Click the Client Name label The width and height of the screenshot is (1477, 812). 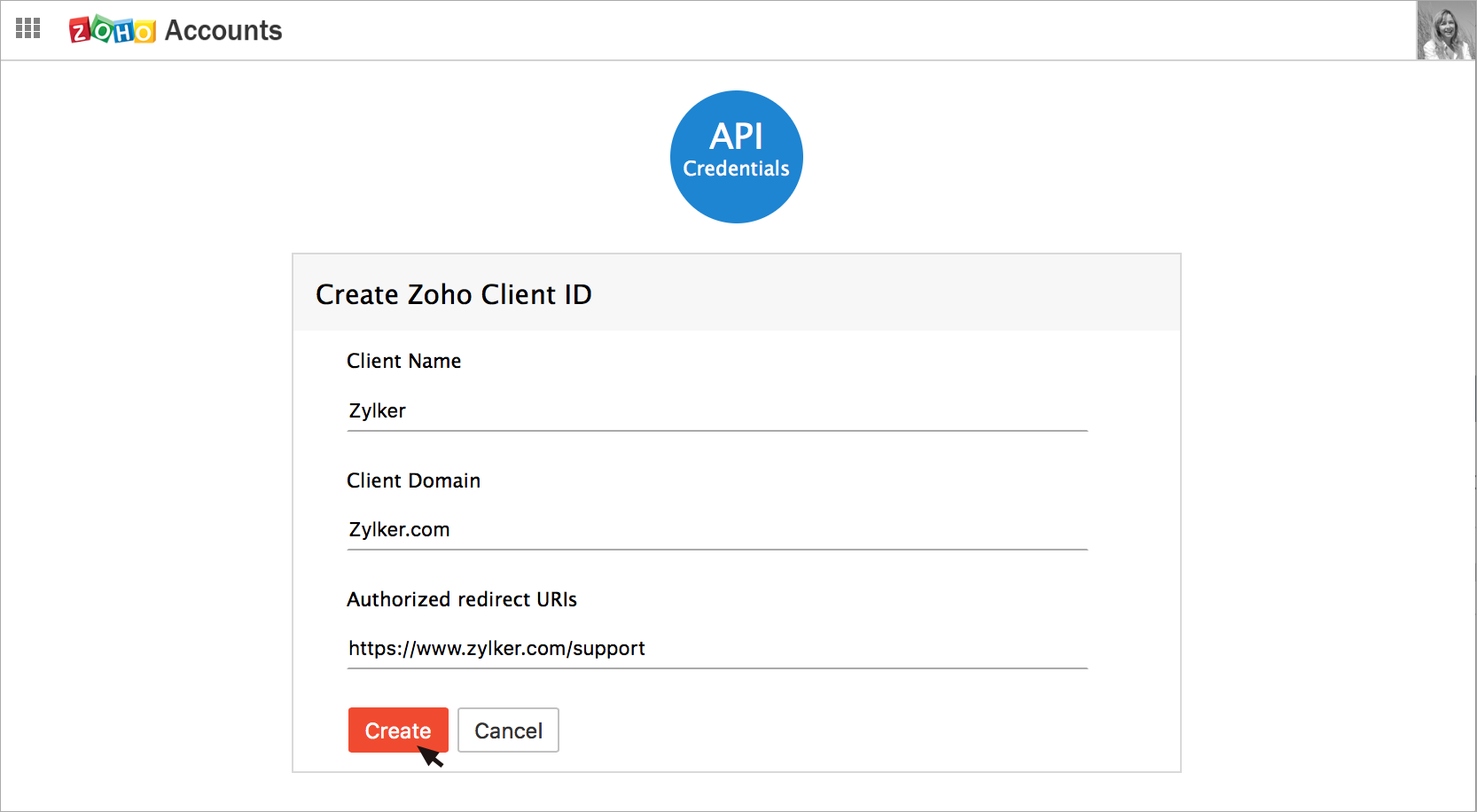coord(403,361)
